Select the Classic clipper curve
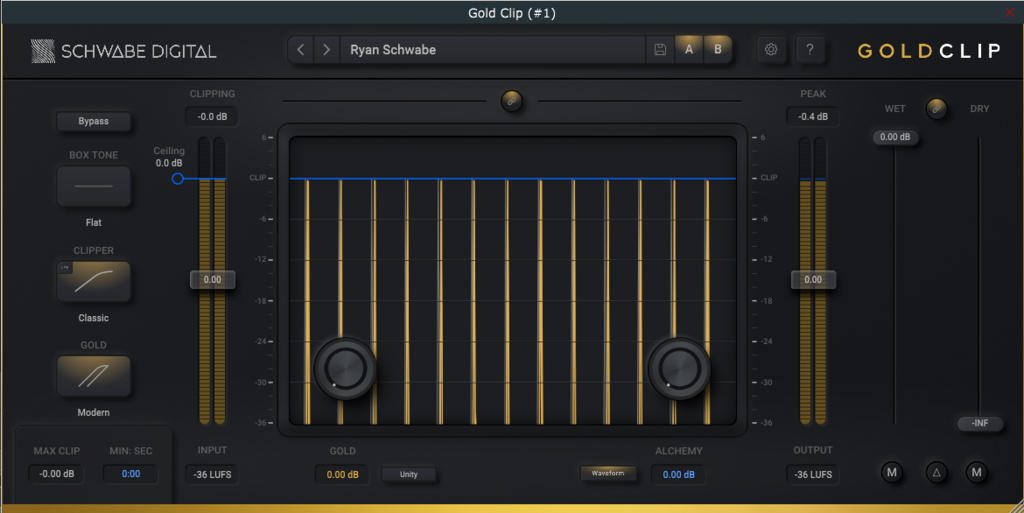 click(x=93, y=281)
